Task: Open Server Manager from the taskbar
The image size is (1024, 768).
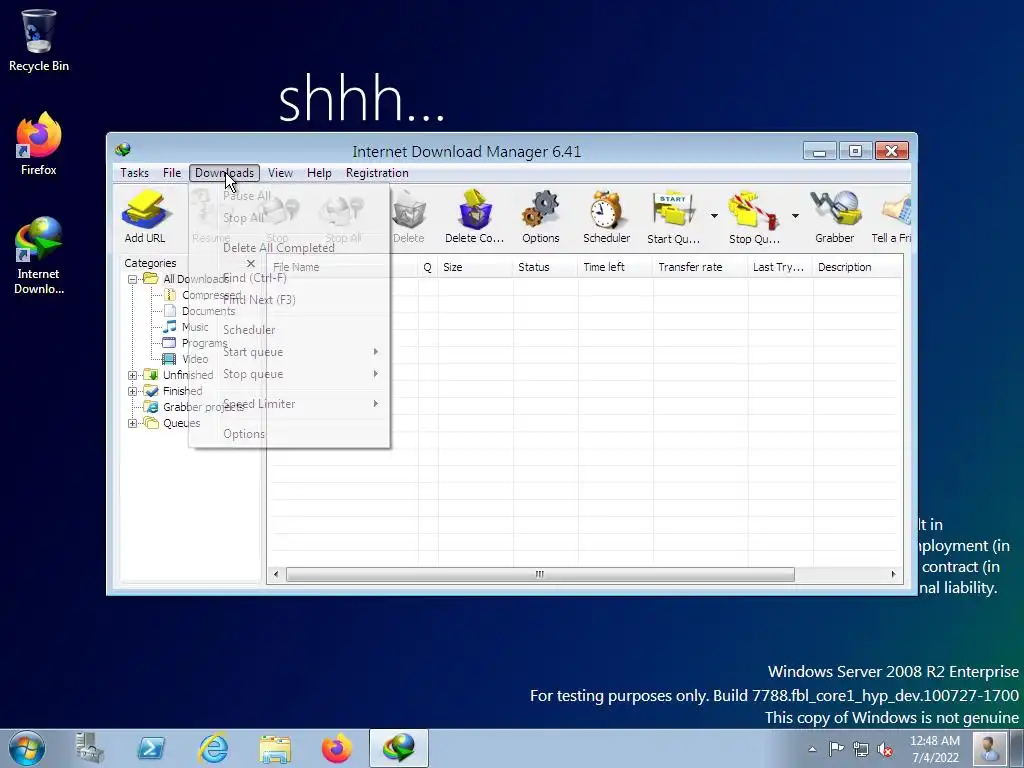Action: 89,748
